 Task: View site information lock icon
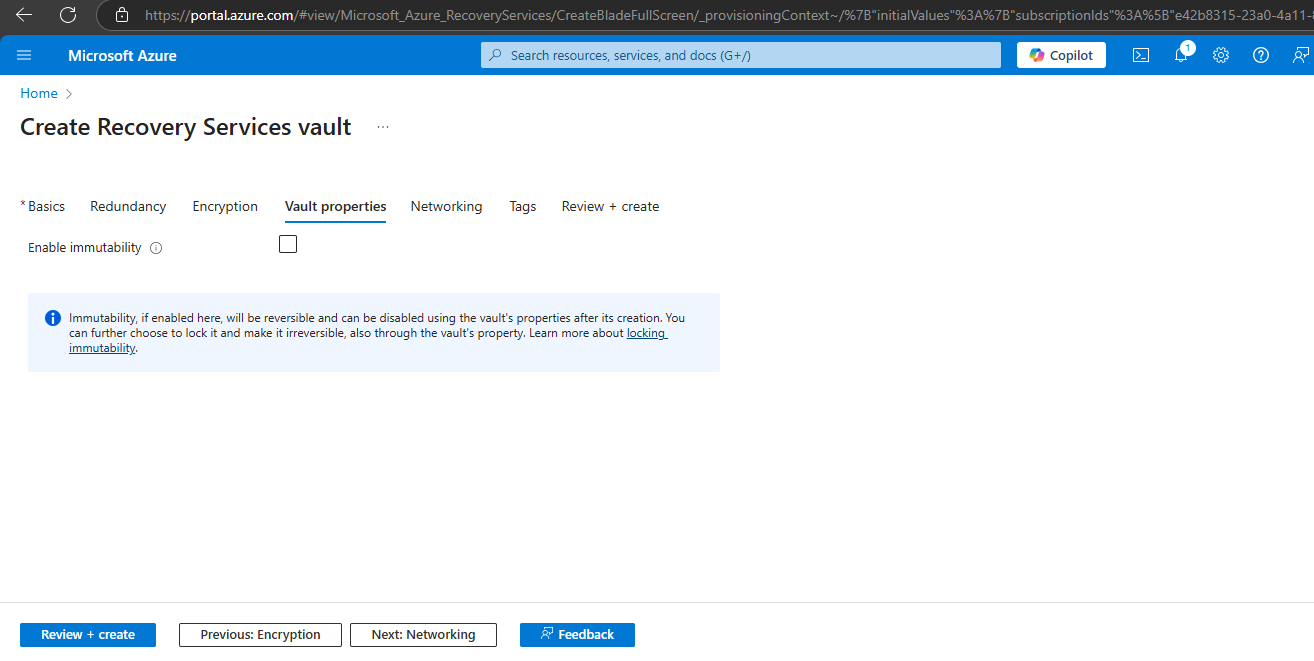coord(122,15)
